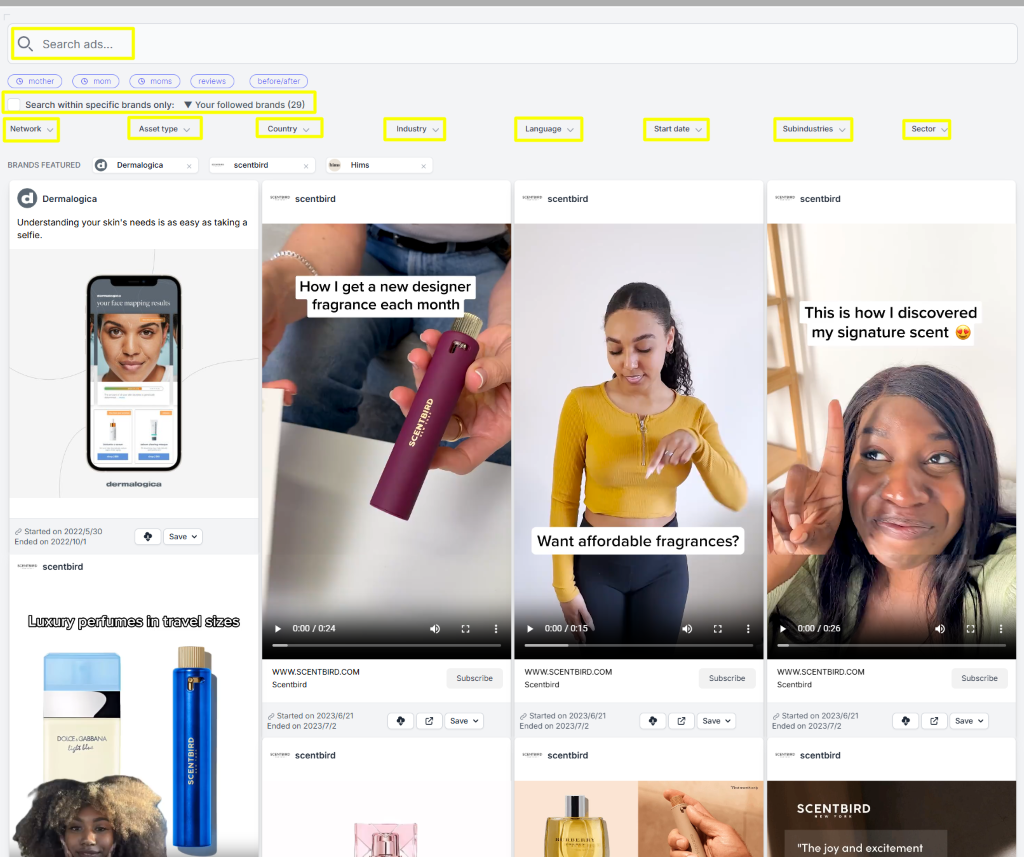This screenshot has width=1024, height=857.
Task: Open Save dropdown under the 0:26 video ad
Action: coord(969,720)
